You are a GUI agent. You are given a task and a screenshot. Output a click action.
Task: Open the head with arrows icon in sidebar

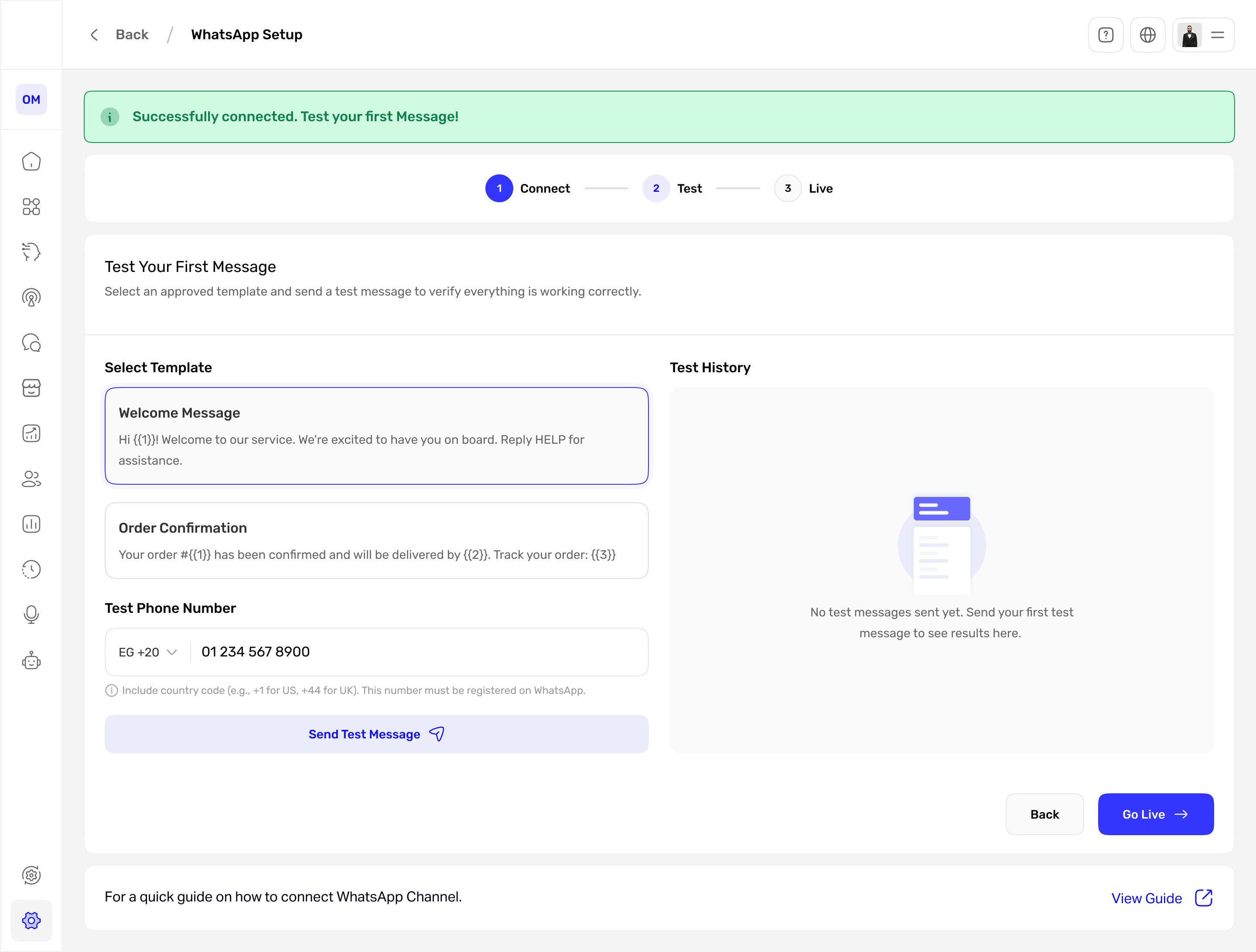pyautogui.click(x=31, y=252)
